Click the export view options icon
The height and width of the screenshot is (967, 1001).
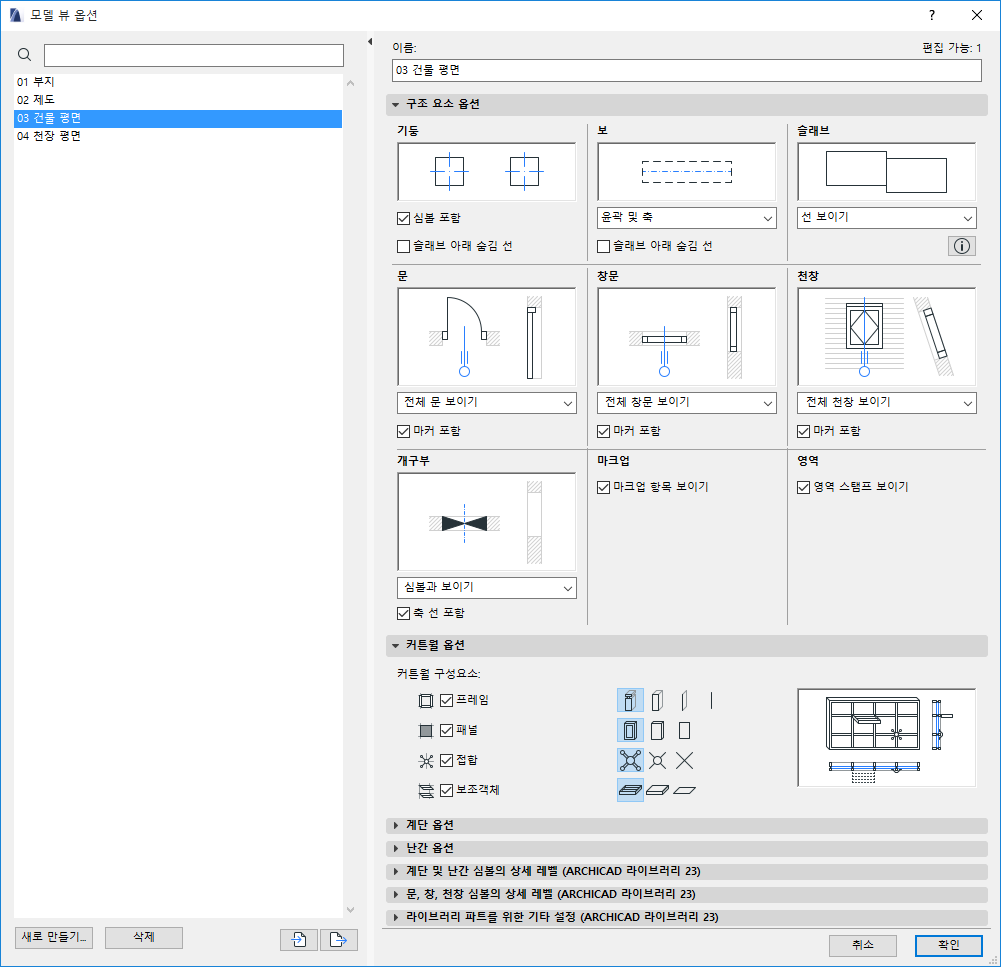338,938
